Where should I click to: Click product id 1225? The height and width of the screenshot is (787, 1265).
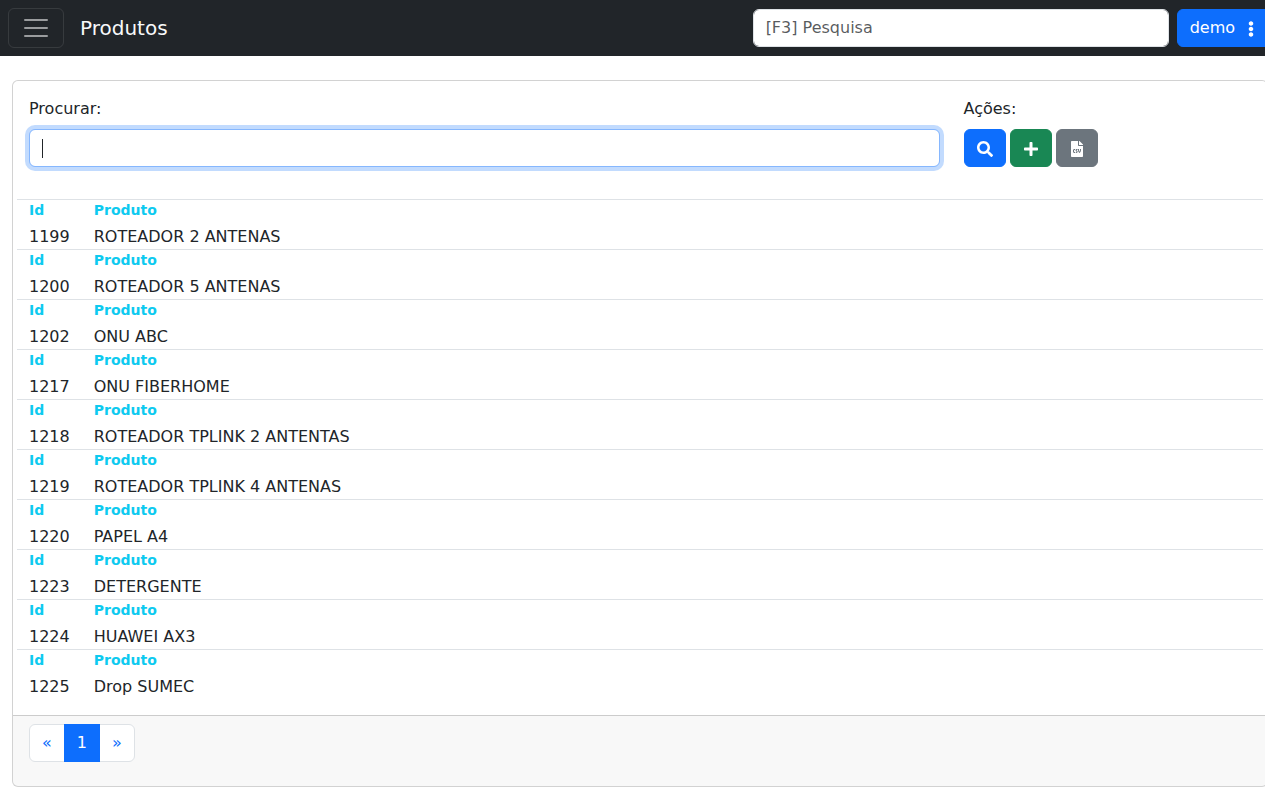click(x=49, y=687)
